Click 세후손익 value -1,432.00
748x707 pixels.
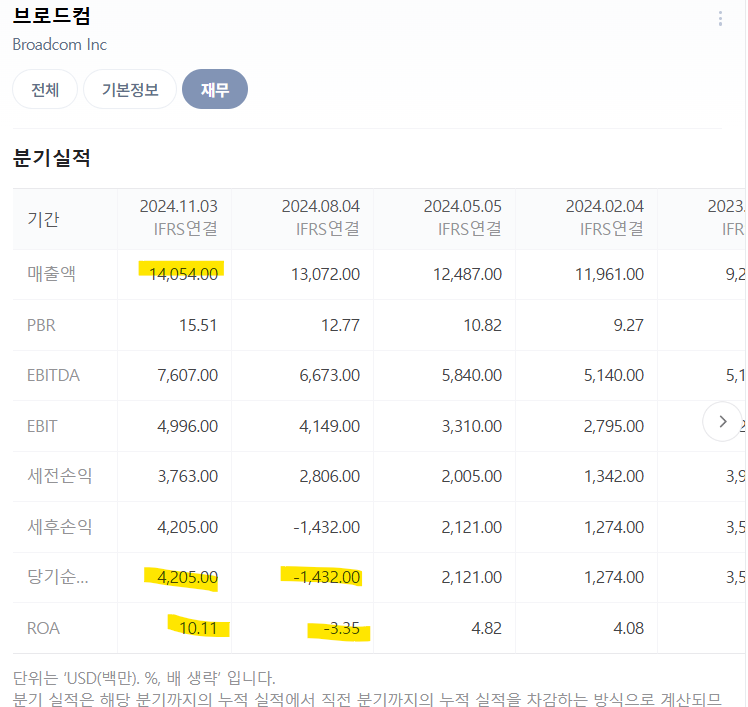(x=327, y=527)
